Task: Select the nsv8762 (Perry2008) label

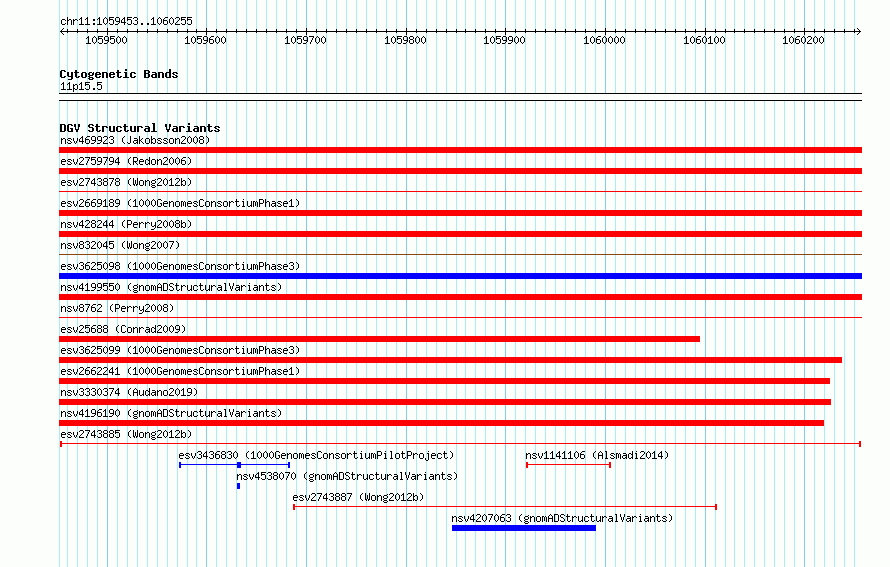Action: 117,308
